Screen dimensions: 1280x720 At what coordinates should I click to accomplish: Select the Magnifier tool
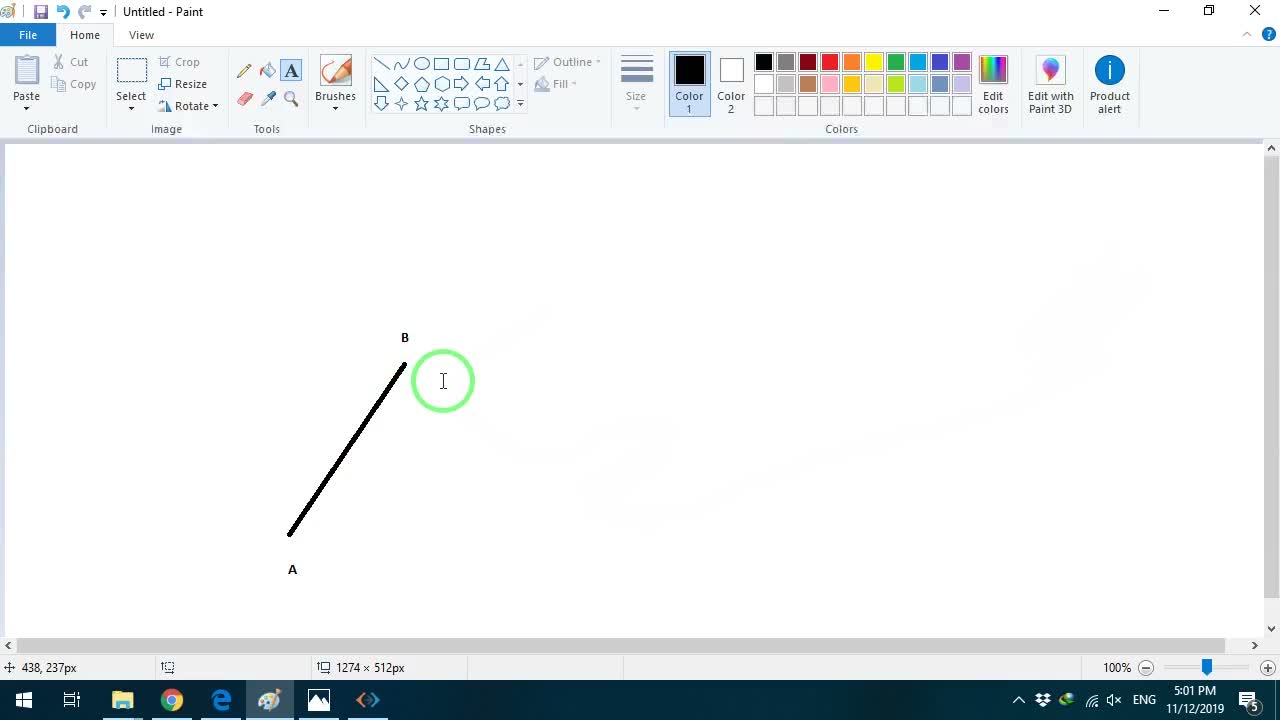click(x=291, y=99)
